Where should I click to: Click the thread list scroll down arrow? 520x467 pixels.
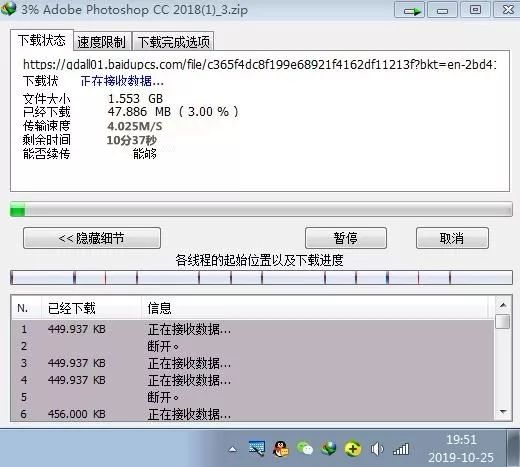(503, 412)
